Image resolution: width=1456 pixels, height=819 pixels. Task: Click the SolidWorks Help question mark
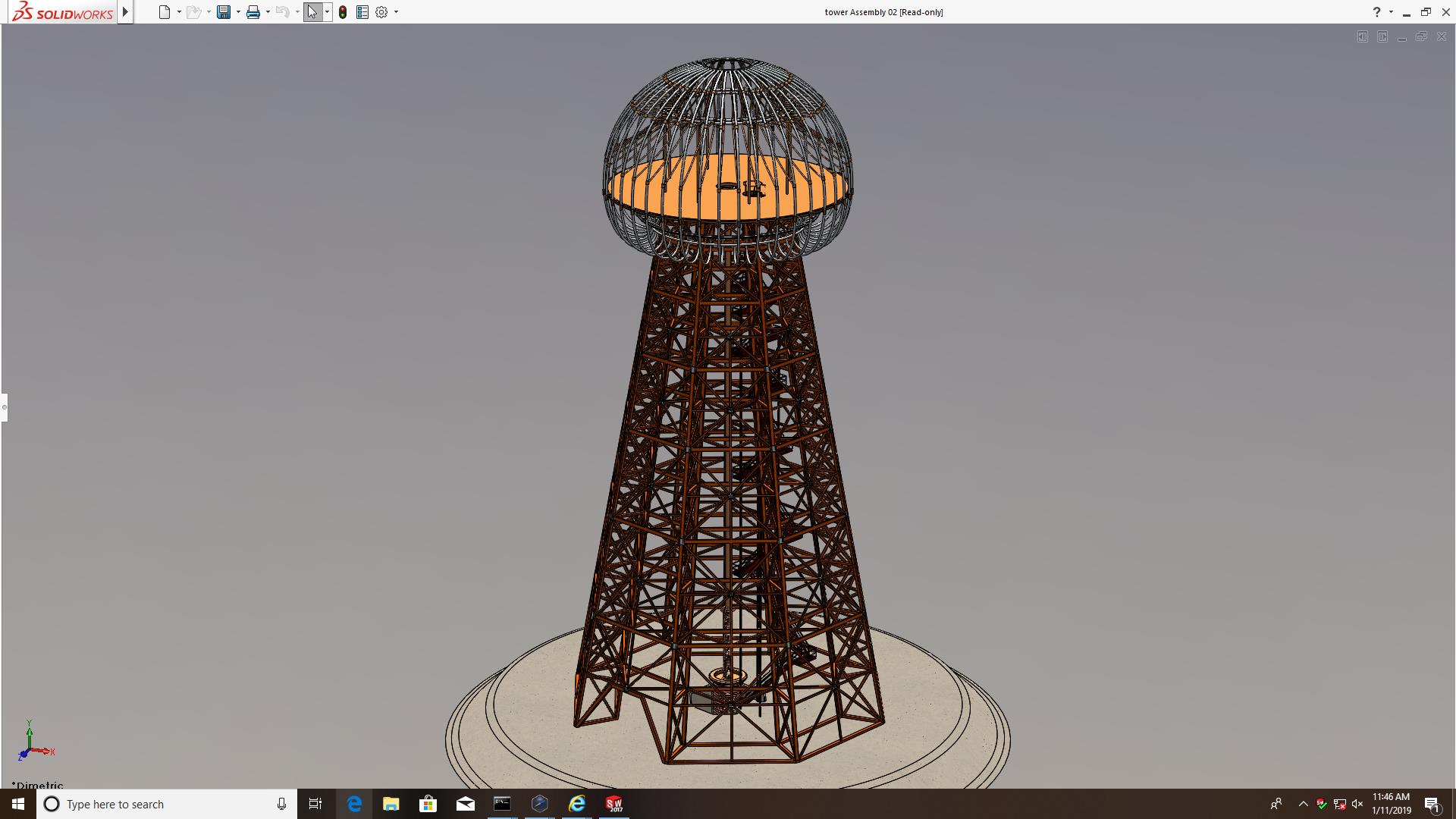[1376, 12]
